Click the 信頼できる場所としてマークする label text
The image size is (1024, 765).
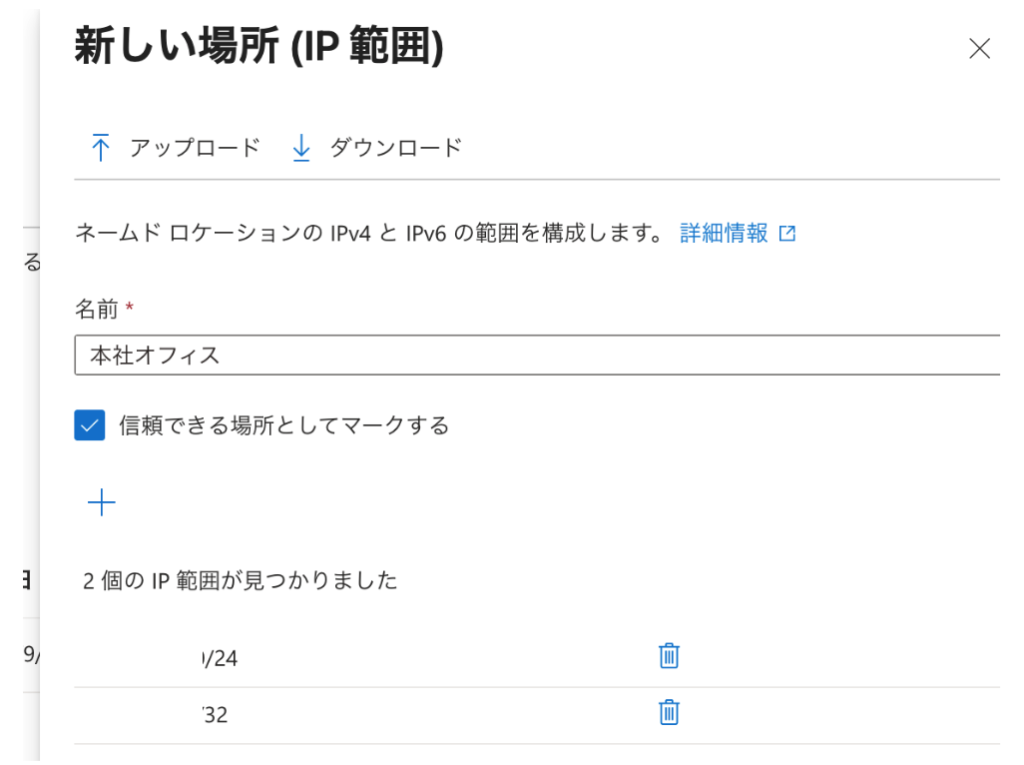click(x=284, y=426)
